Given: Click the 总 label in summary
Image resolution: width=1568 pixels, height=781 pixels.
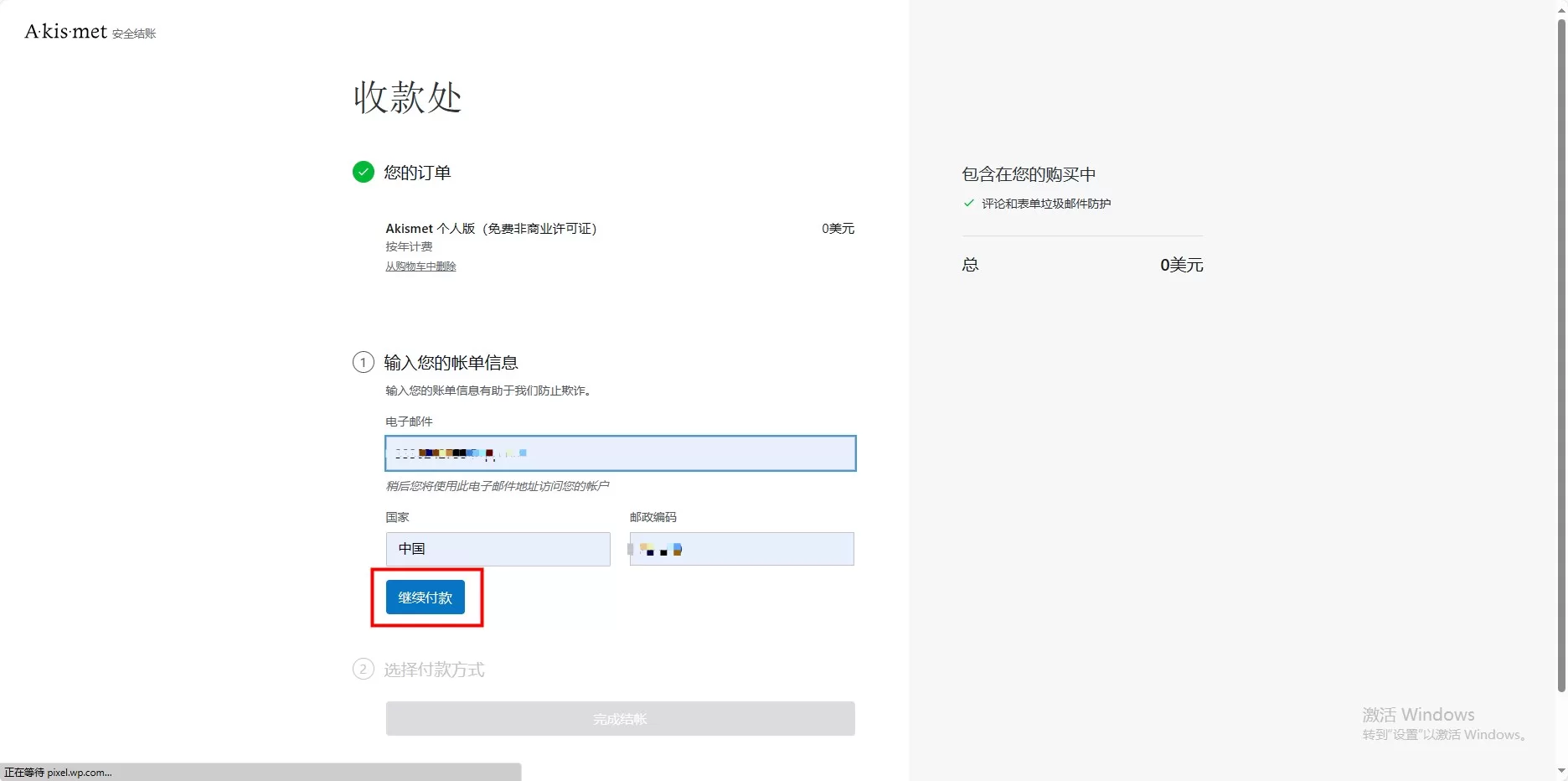Looking at the screenshot, I should pyautogui.click(x=970, y=265).
